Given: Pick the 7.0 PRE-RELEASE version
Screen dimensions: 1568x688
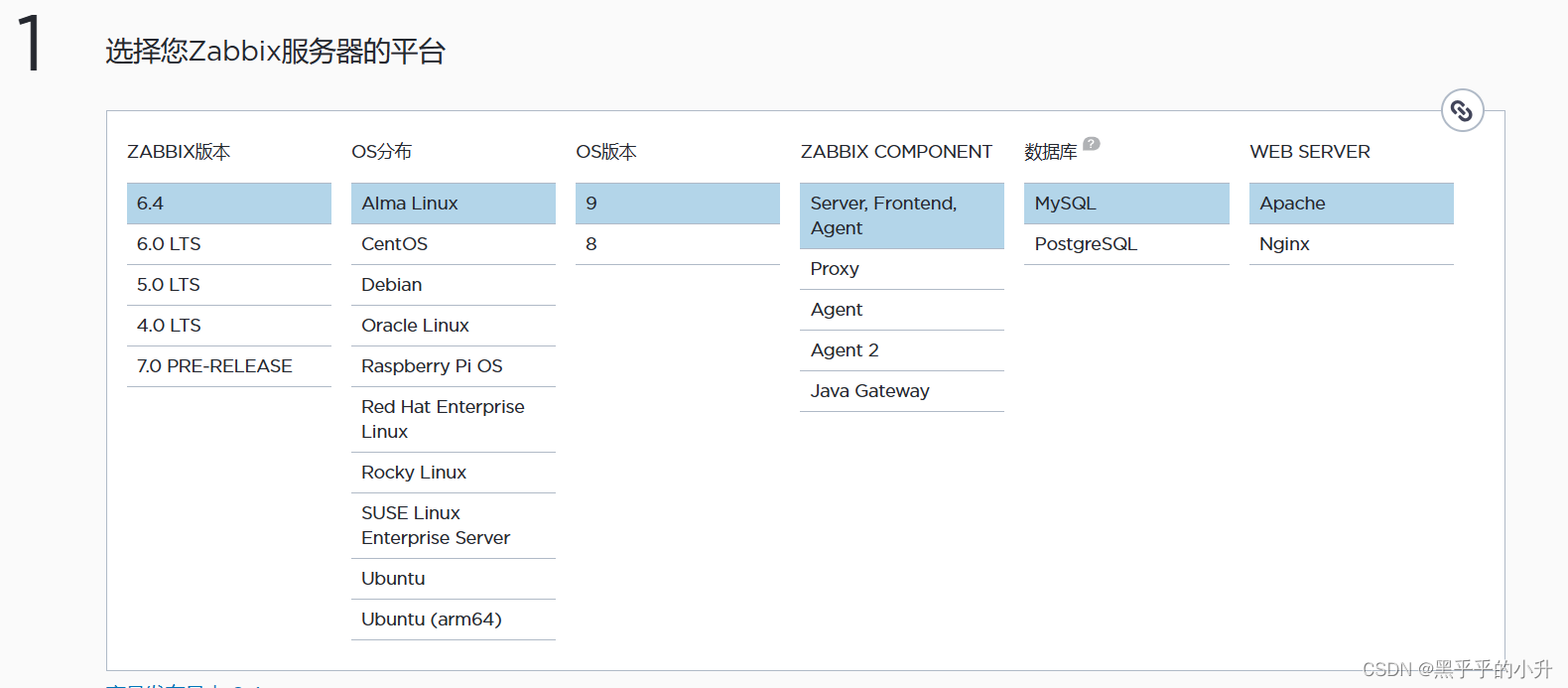Looking at the screenshot, I should coord(229,366).
